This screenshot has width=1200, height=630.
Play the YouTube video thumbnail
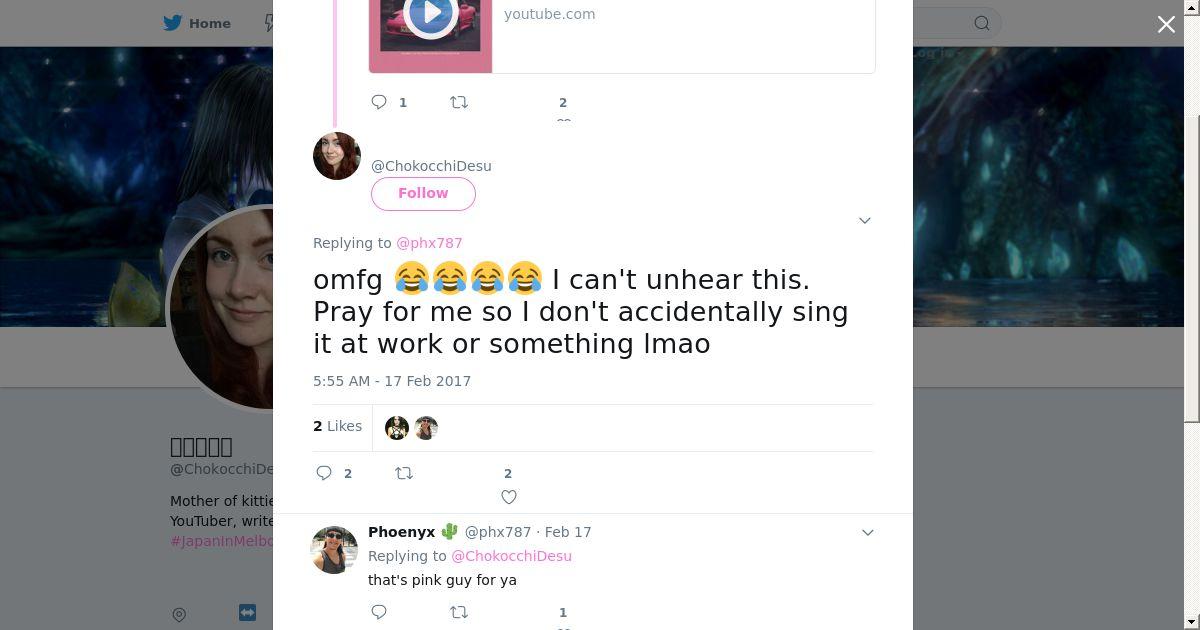coord(431,14)
